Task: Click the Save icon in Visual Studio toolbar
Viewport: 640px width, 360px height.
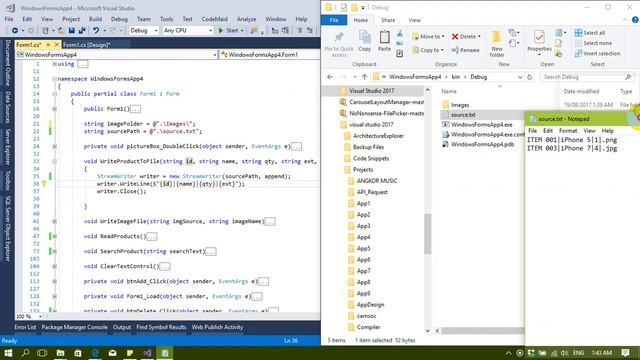Action: click(x=71, y=31)
